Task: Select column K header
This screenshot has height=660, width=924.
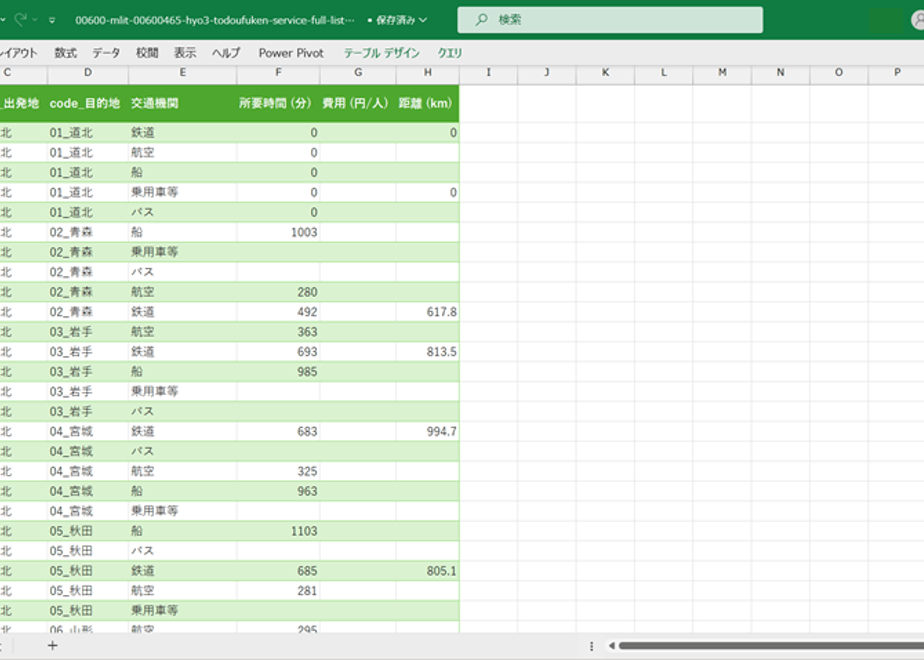Action: [x=605, y=72]
